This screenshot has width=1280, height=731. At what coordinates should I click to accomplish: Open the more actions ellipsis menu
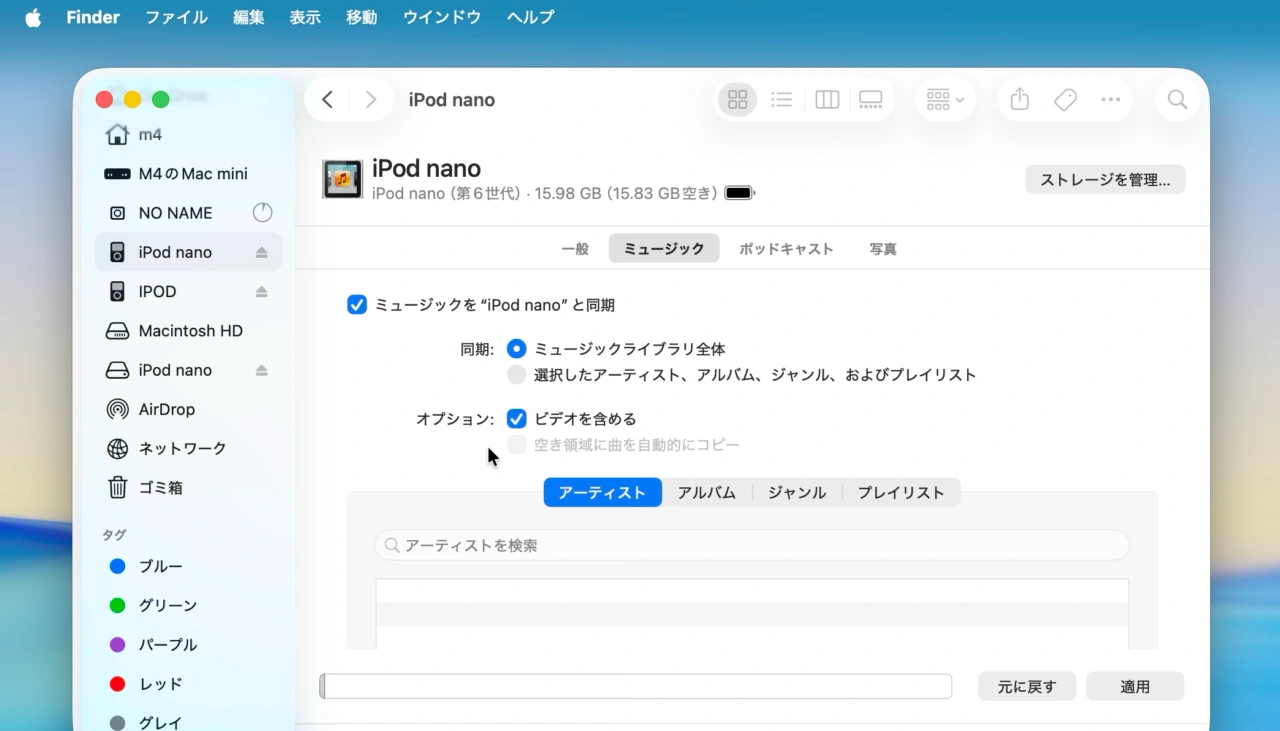click(1111, 100)
